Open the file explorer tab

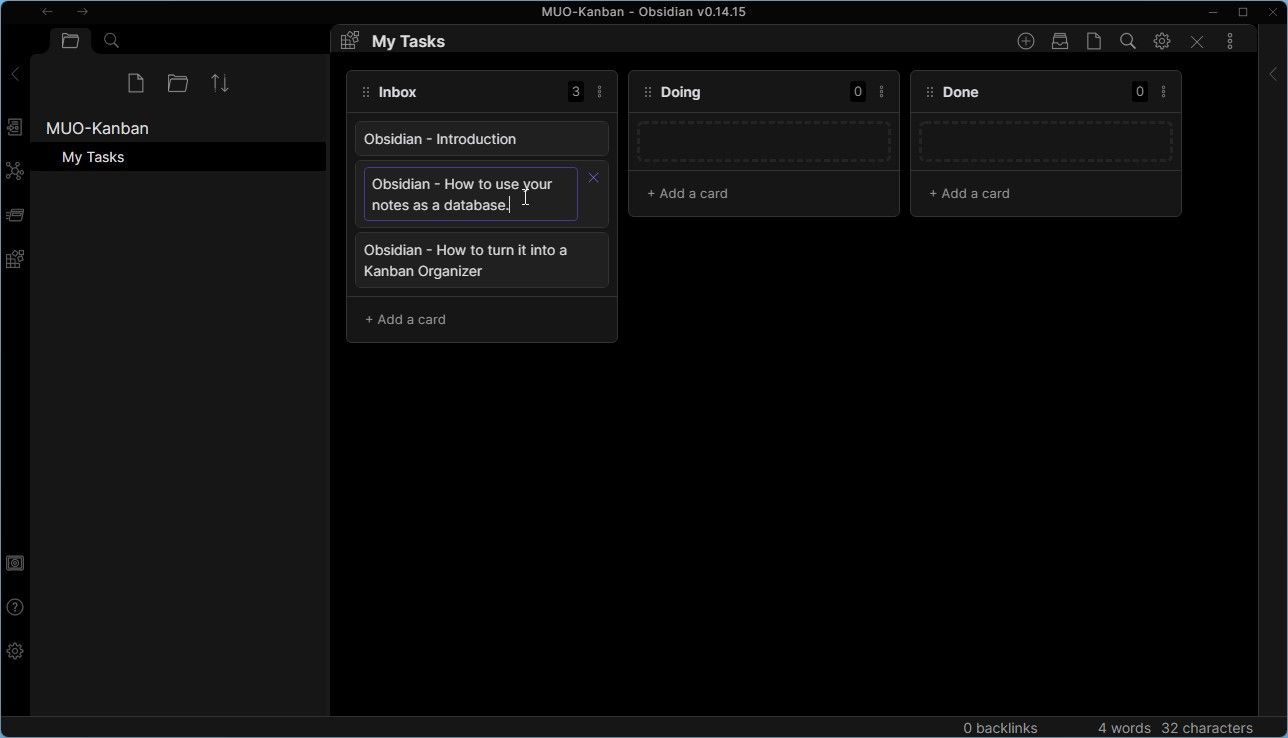point(70,41)
